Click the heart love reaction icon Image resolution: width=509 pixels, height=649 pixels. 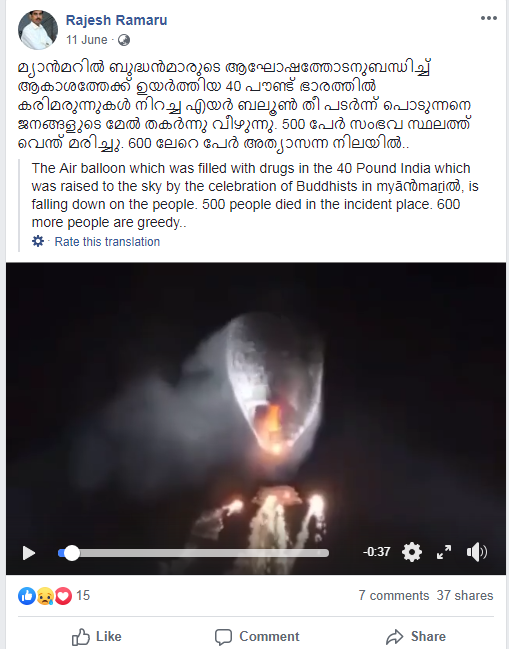(63, 596)
